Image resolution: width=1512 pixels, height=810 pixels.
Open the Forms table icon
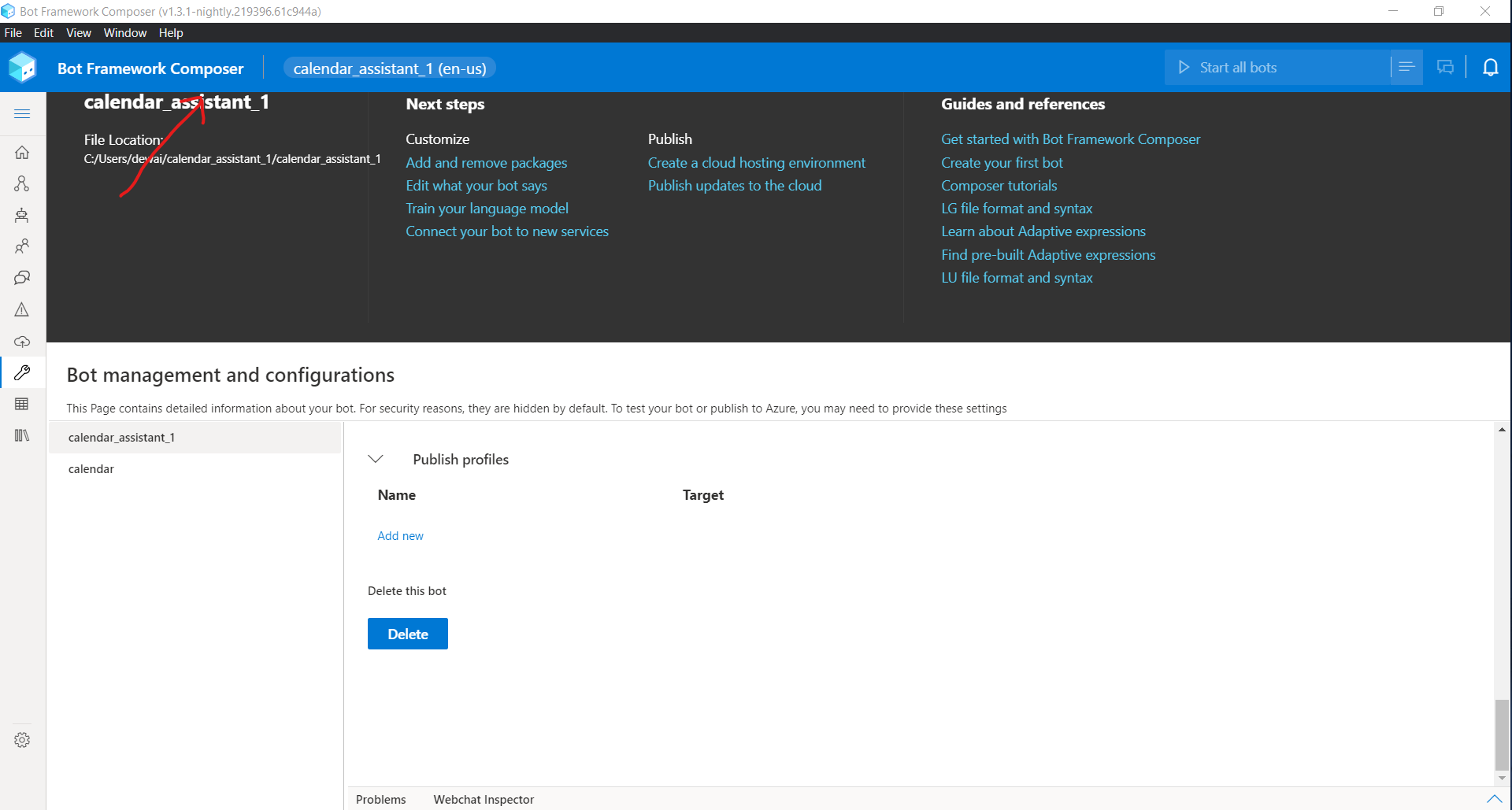click(22, 404)
